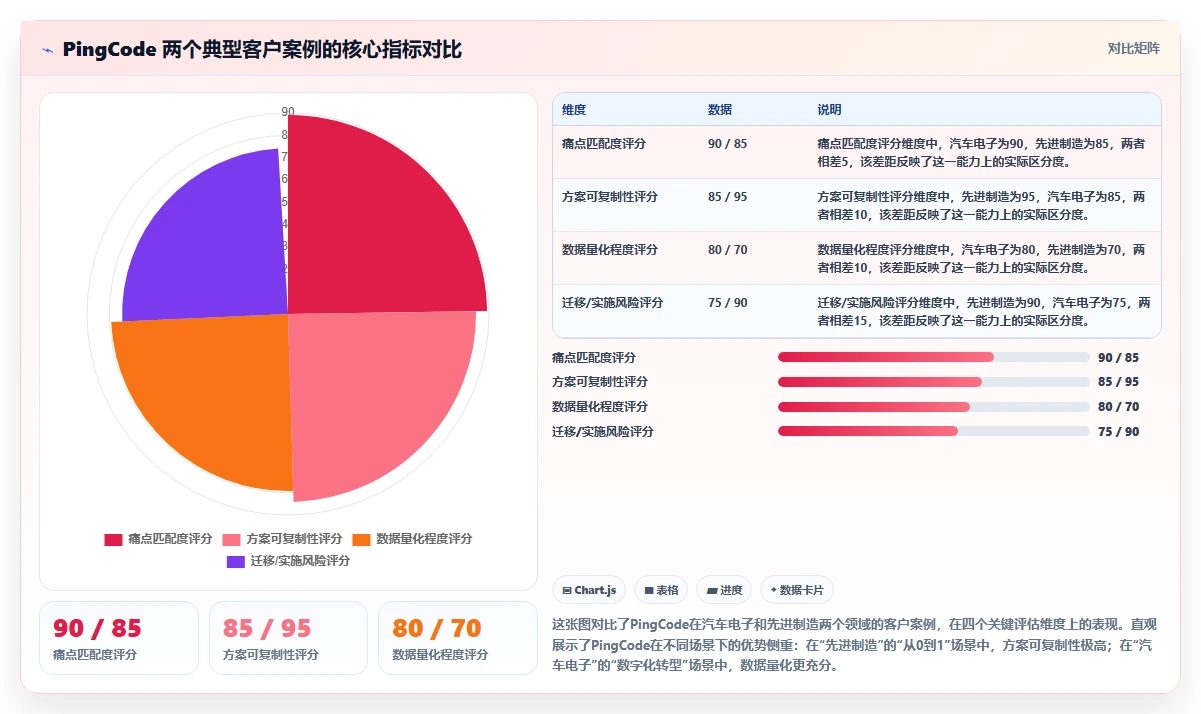Click the purple 迁移/实施风险评分 legend swatch
The height and width of the screenshot is (714, 1201).
pos(235,561)
